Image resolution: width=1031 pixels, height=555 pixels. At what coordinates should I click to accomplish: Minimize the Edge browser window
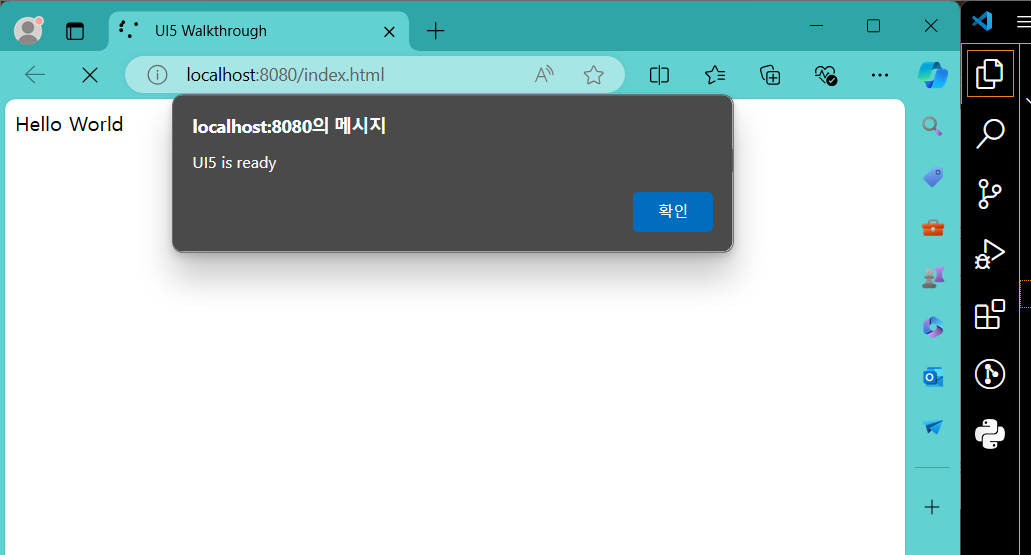[817, 26]
